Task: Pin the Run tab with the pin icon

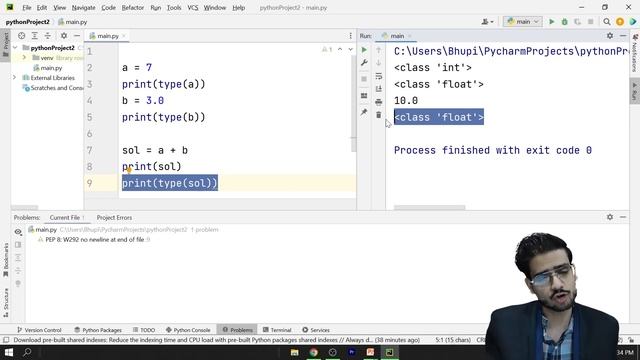Action: click(364, 112)
